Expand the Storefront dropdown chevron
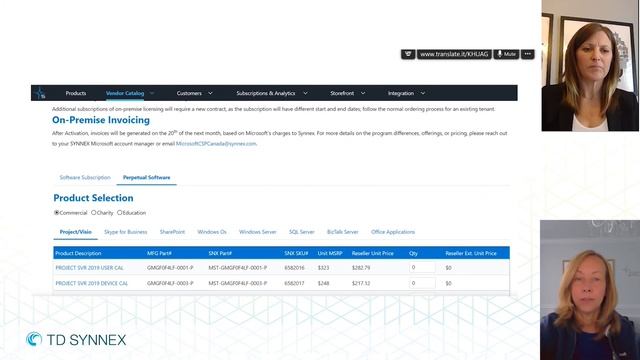 click(363, 93)
